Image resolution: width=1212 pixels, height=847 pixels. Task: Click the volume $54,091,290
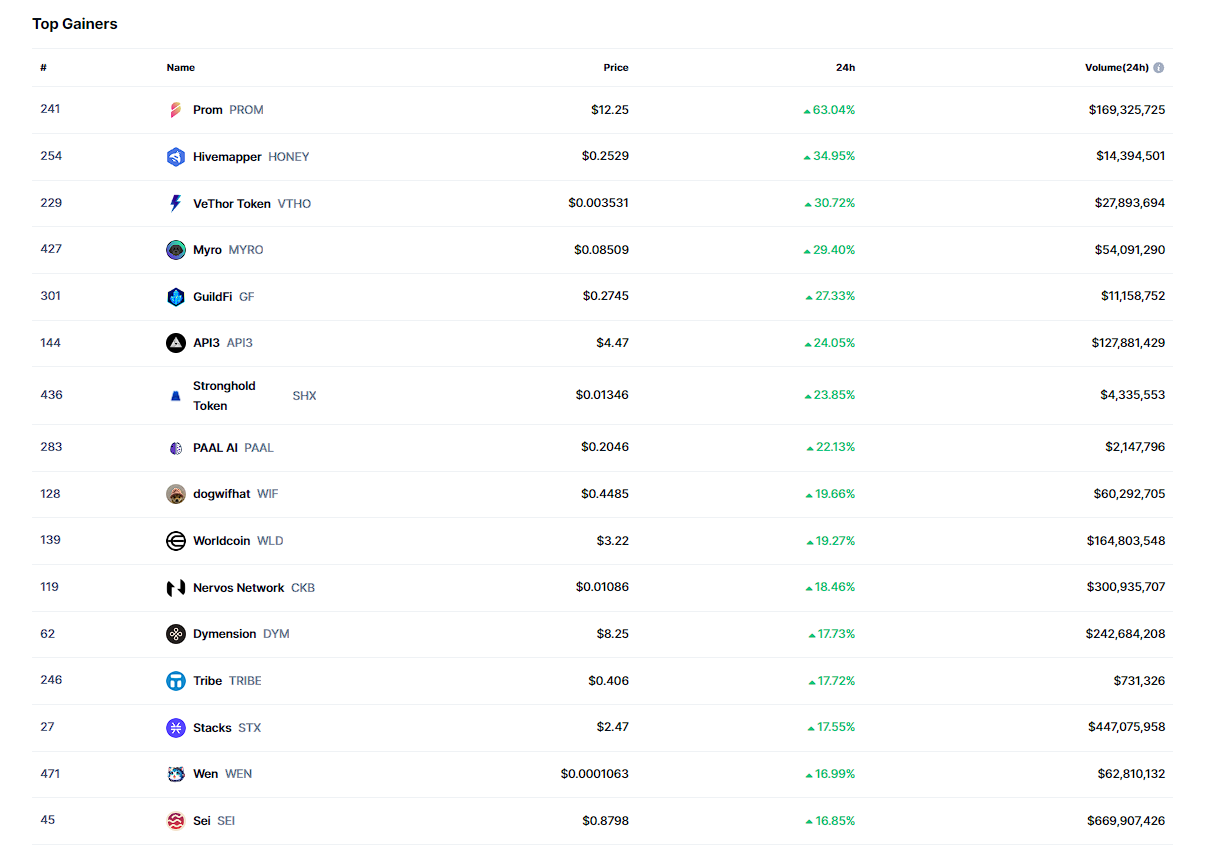coord(1130,250)
